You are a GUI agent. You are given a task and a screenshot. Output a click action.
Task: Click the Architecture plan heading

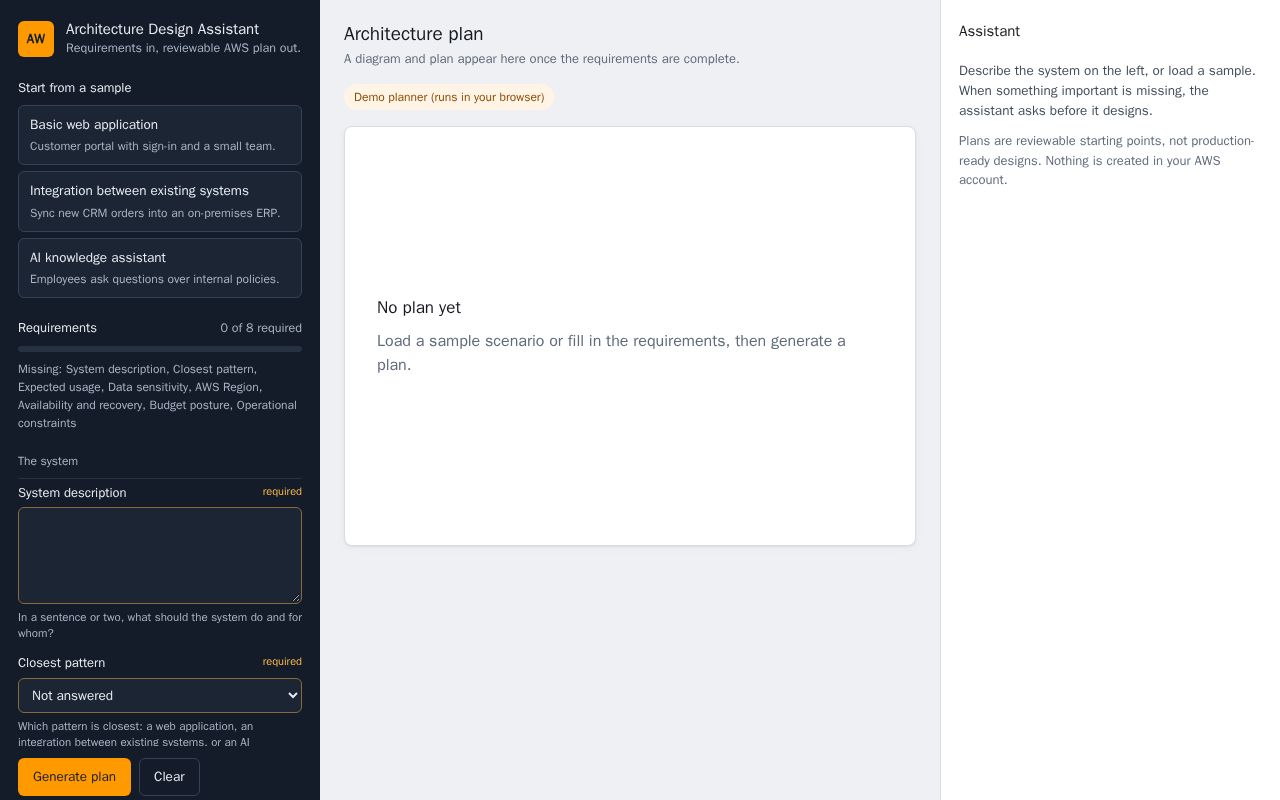413,34
